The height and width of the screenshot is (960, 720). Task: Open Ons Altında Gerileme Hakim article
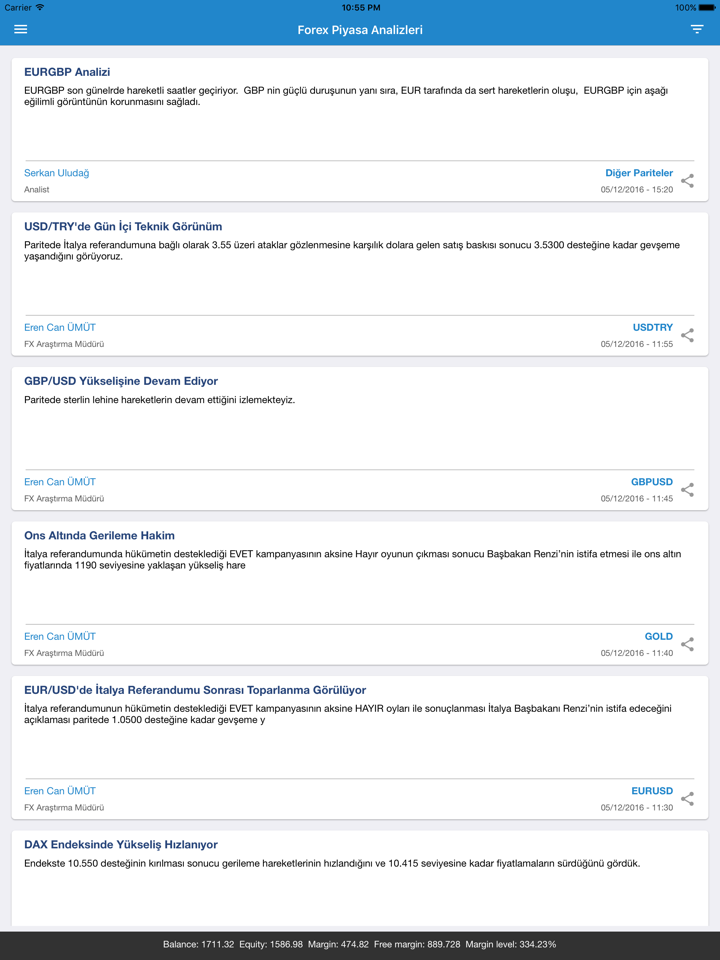[99, 536]
